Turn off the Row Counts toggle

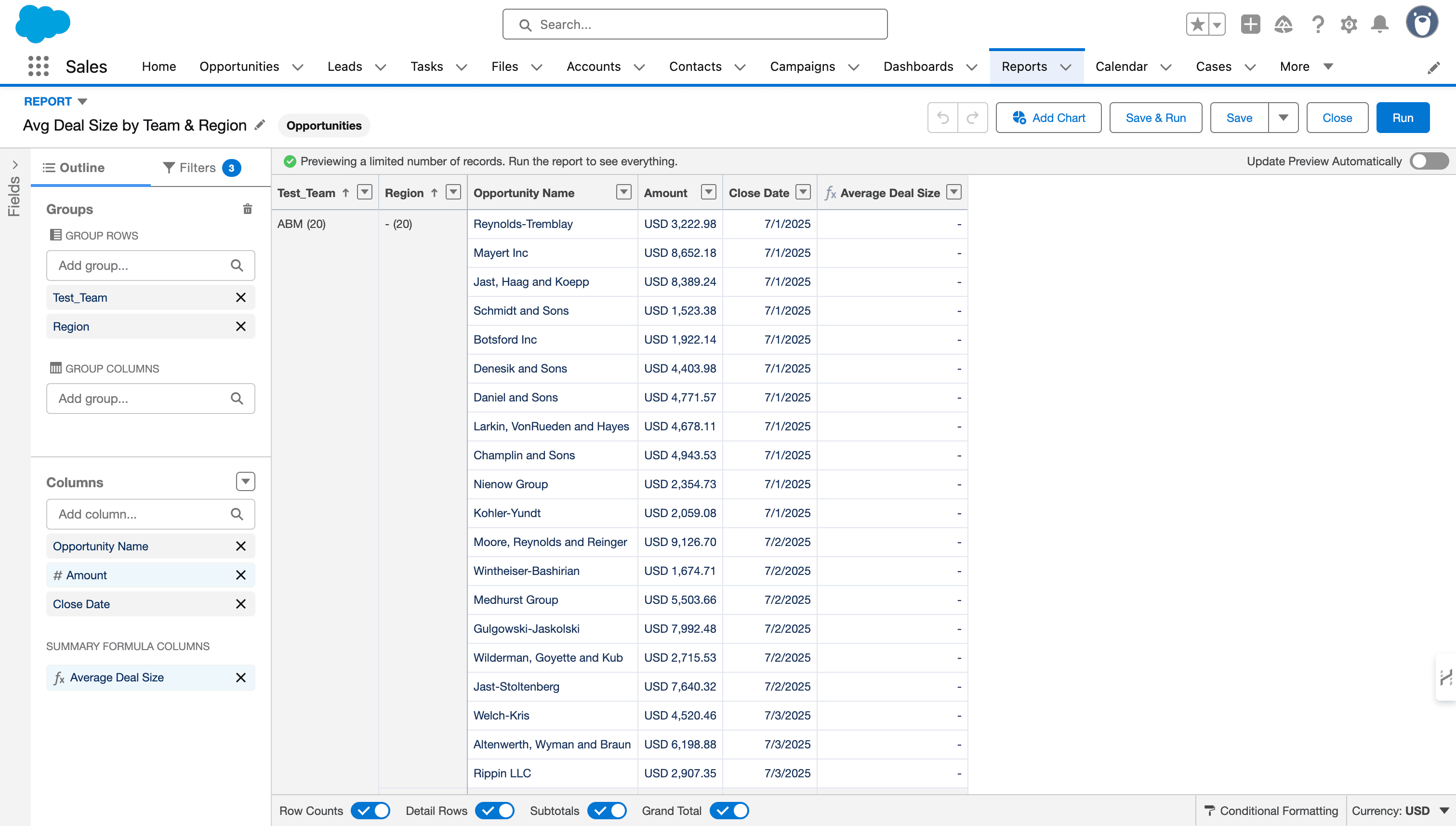[x=371, y=811]
